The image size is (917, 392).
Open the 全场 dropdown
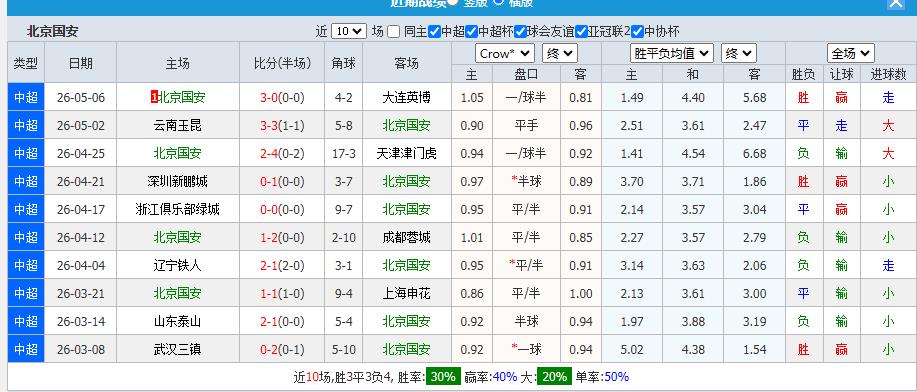(x=850, y=54)
